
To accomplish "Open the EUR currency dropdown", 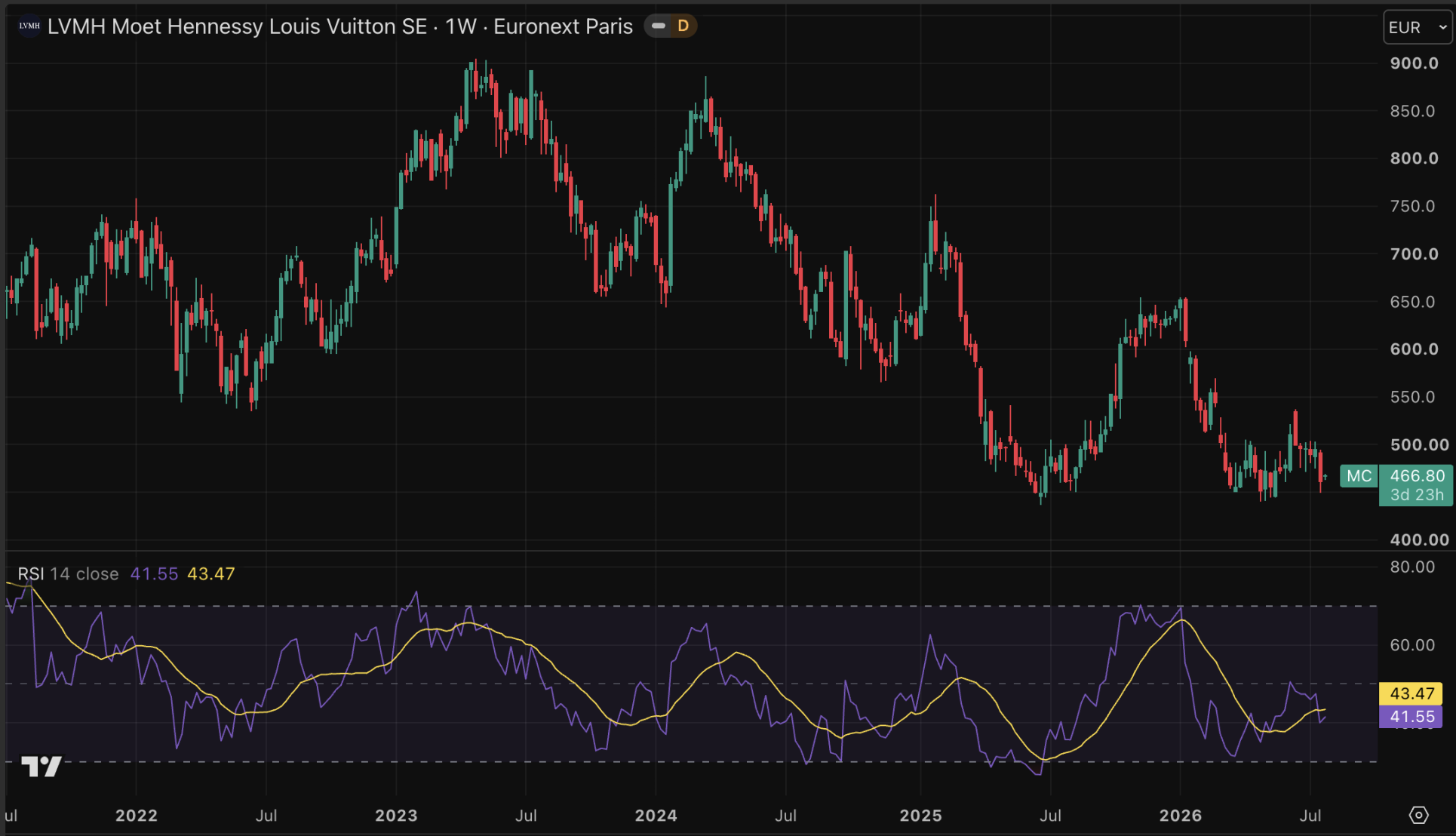I will click(x=1418, y=27).
